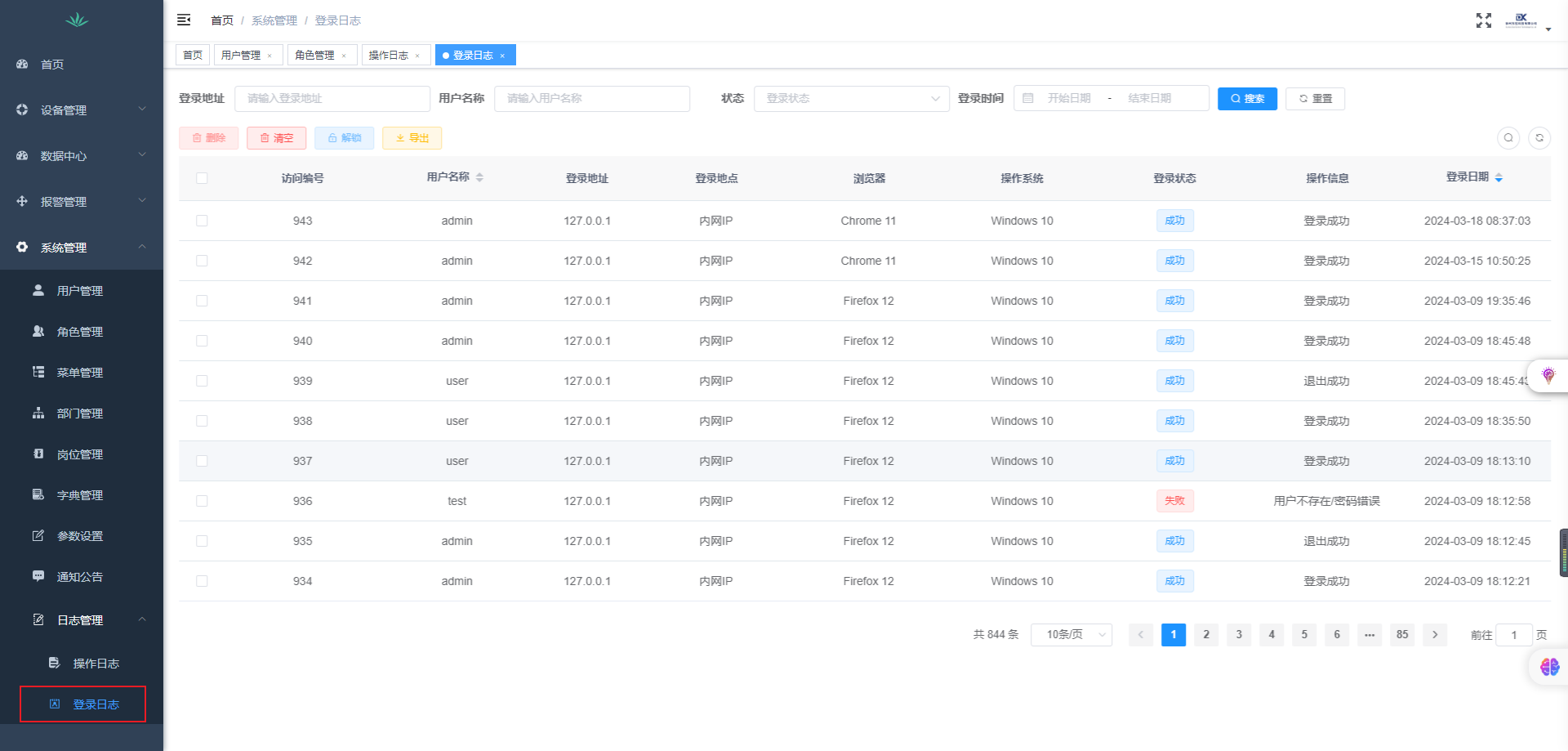Close the active 登录日志 tab
The height and width of the screenshot is (751, 1568).
(502, 56)
